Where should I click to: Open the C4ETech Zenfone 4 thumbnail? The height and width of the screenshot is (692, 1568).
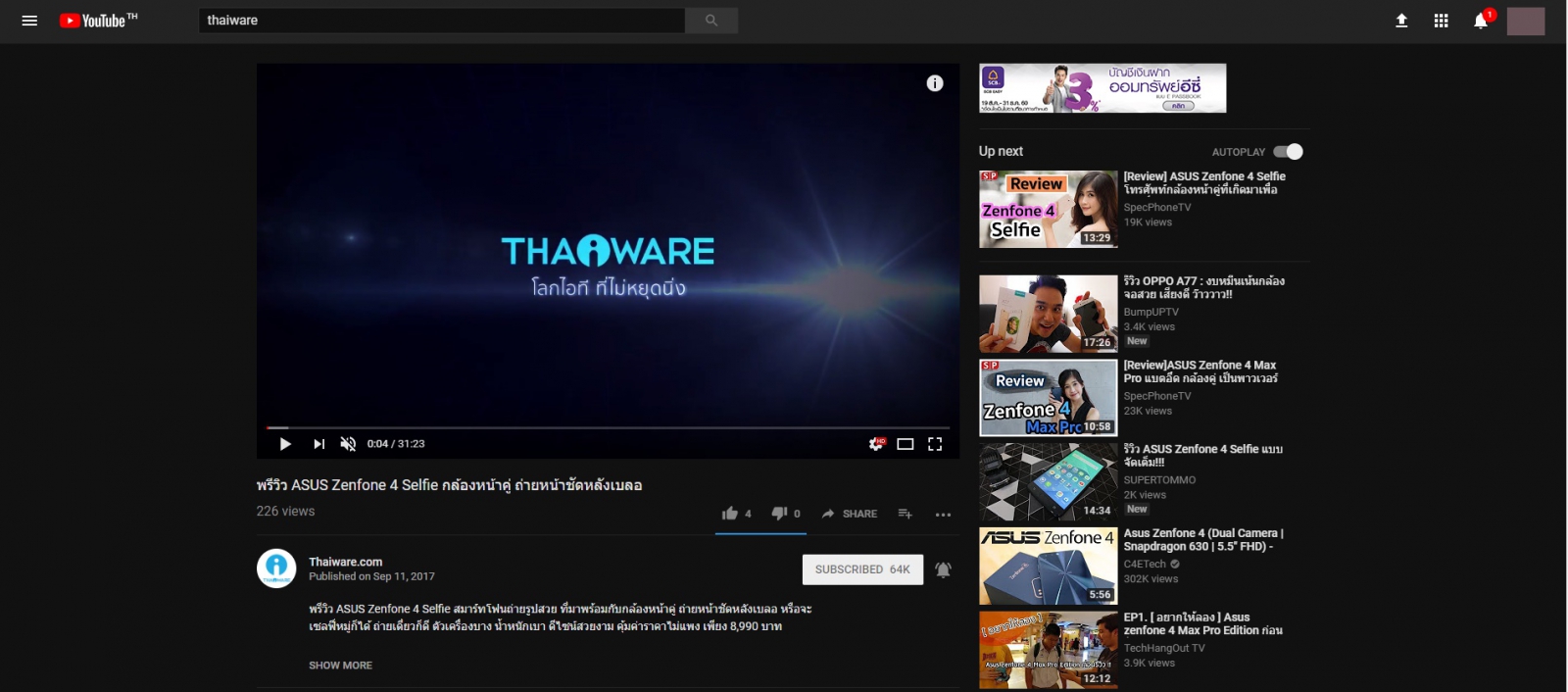(1049, 566)
